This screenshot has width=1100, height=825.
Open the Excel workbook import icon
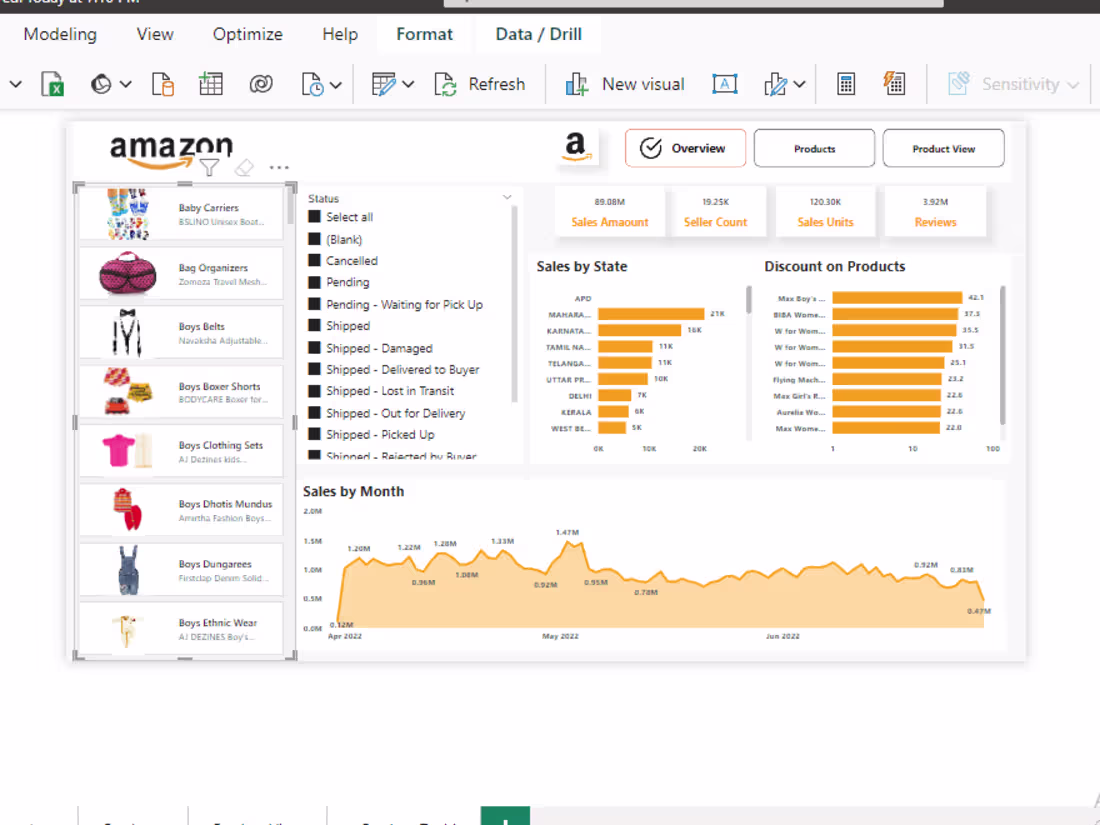pyautogui.click(x=52, y=84)
